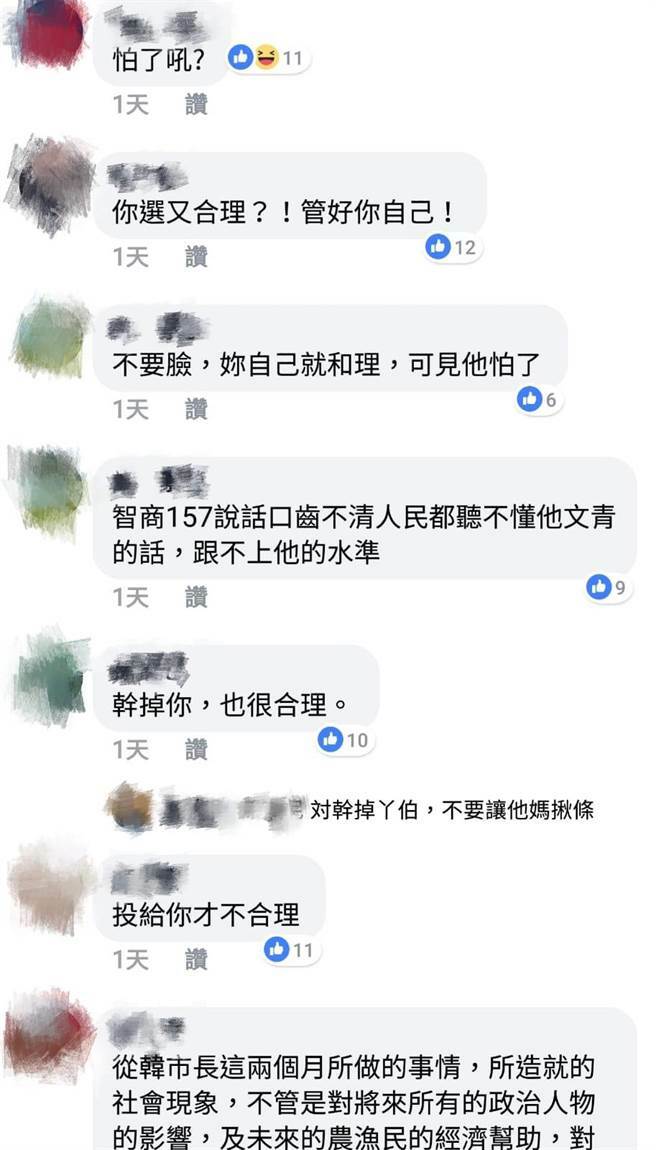Screen dimensions: 656x1150
Task: Open blurred username above 幹掉你，也很合理
Action: point(148,667)
